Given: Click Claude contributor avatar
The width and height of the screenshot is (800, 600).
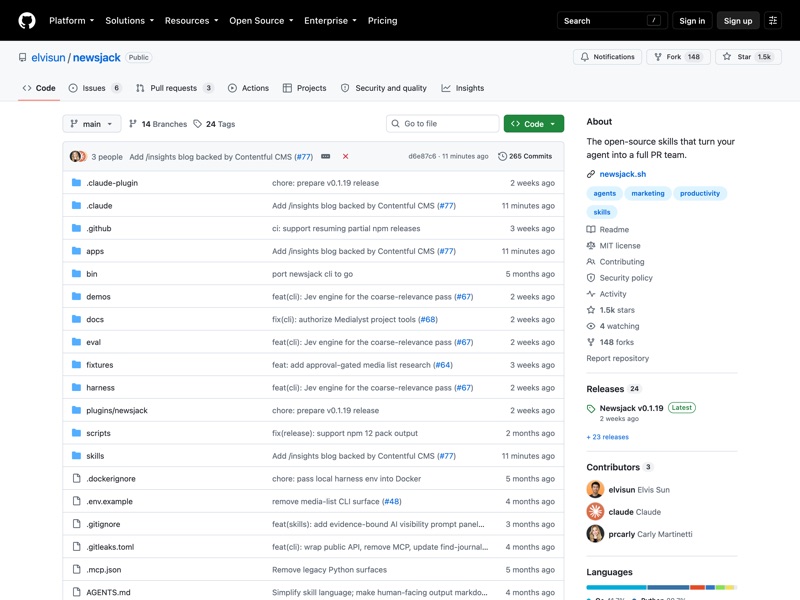Looking at the screenshot, I should [x=595, y=511].
